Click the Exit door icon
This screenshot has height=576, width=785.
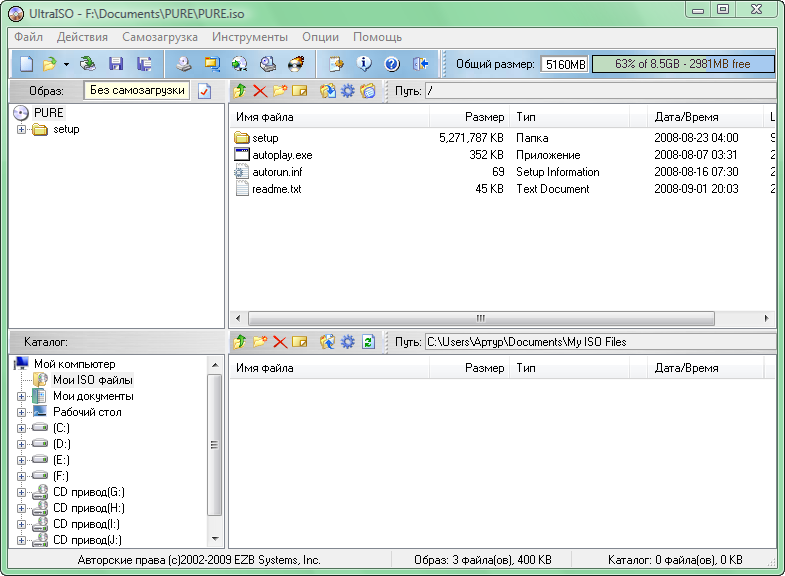(x=420, y=64)
